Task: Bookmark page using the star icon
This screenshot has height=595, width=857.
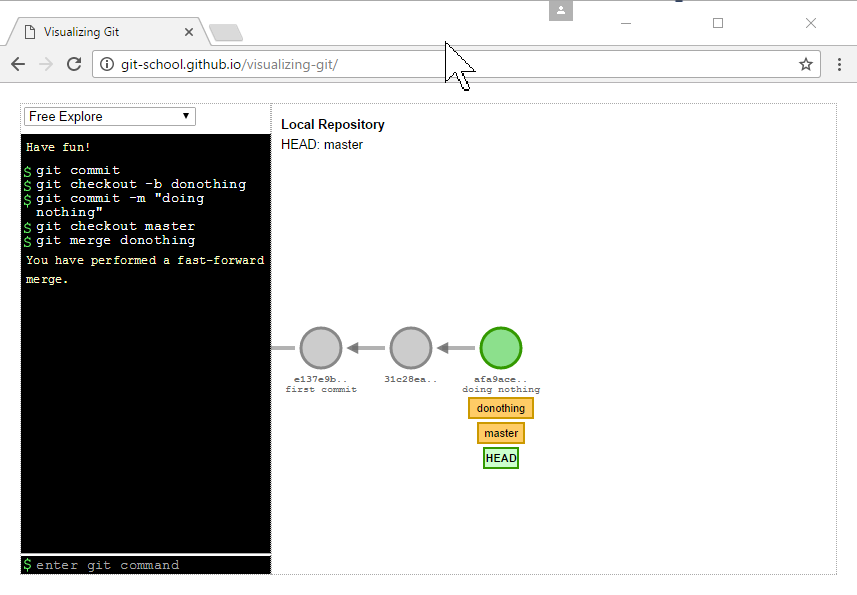Action: [x=805, y=64]
